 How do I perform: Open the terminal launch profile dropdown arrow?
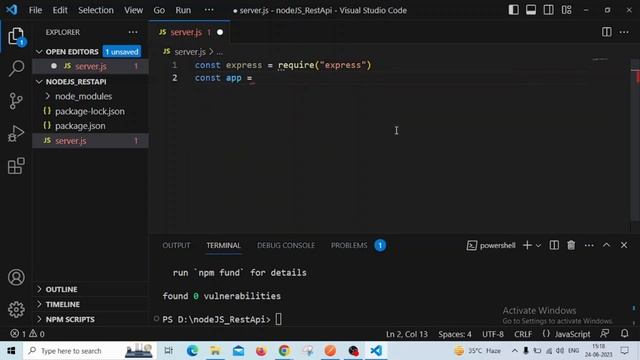[538, 246]
